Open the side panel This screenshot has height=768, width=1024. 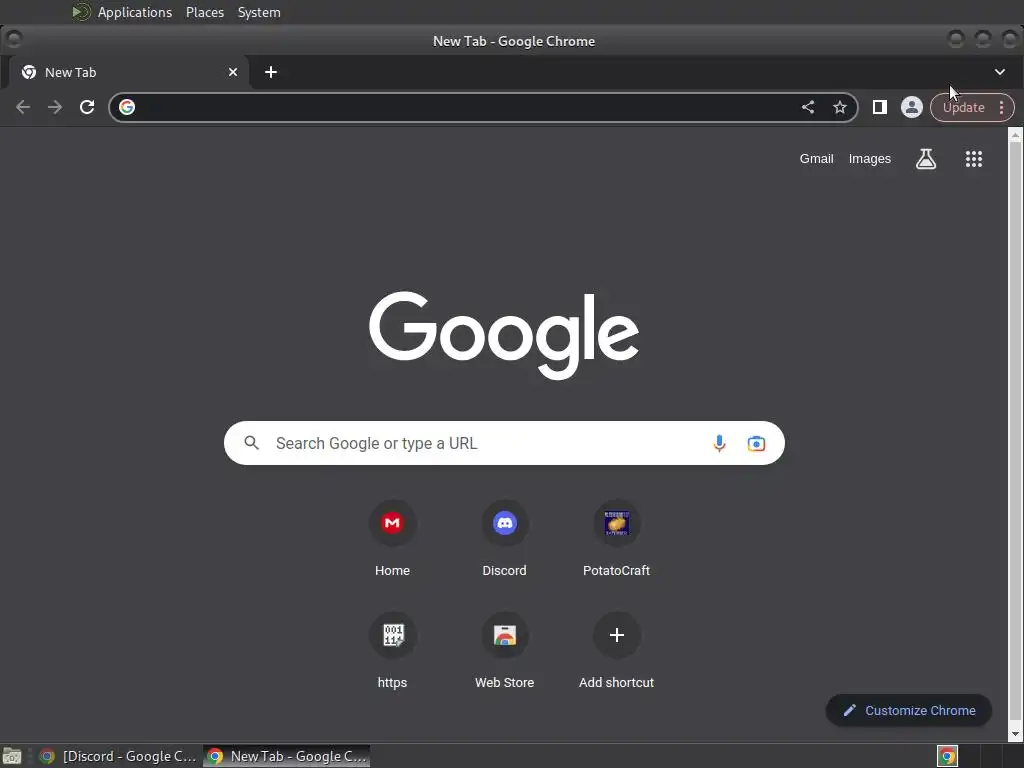click(880, 107)
